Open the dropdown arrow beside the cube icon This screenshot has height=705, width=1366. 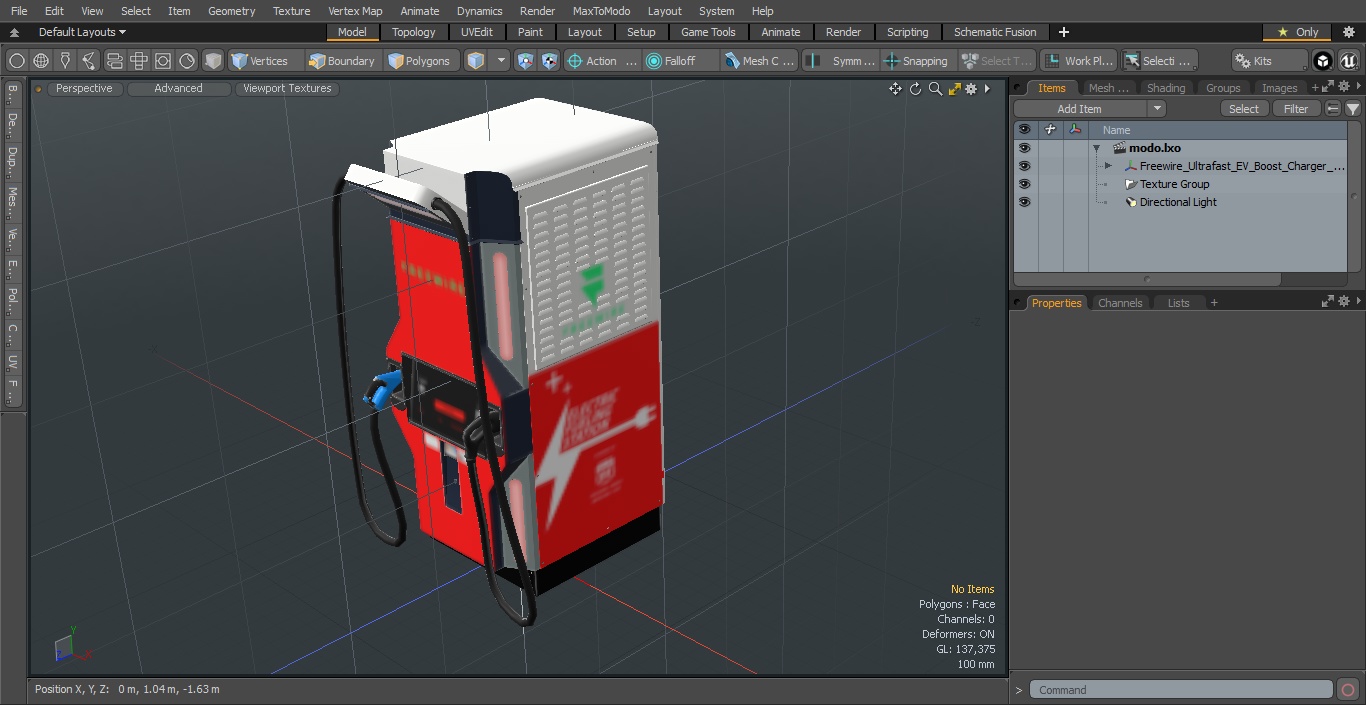click(502, 61)
